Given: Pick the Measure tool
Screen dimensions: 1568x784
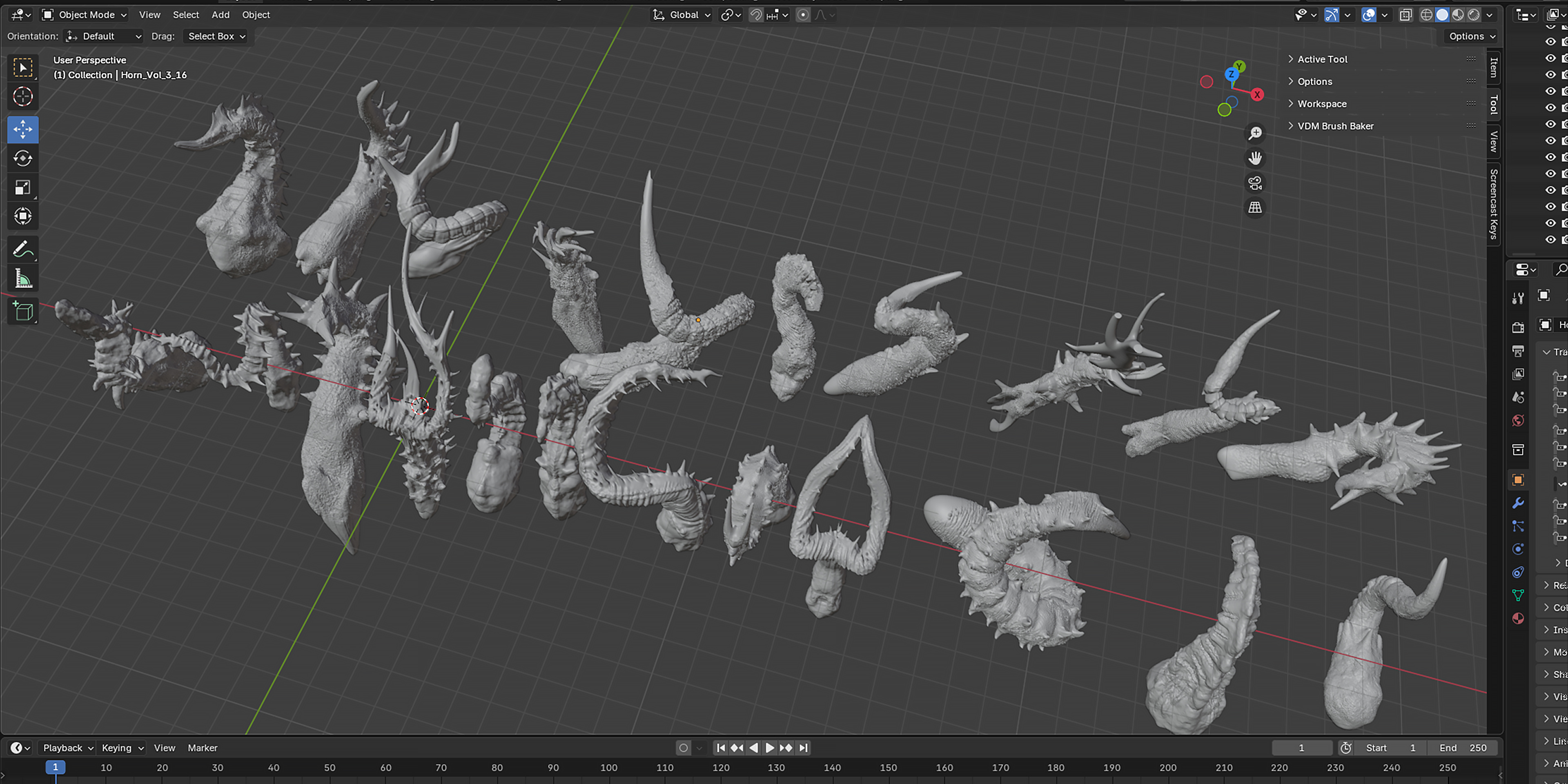Looking at the screenshot, I should click(x=22, y=279).
